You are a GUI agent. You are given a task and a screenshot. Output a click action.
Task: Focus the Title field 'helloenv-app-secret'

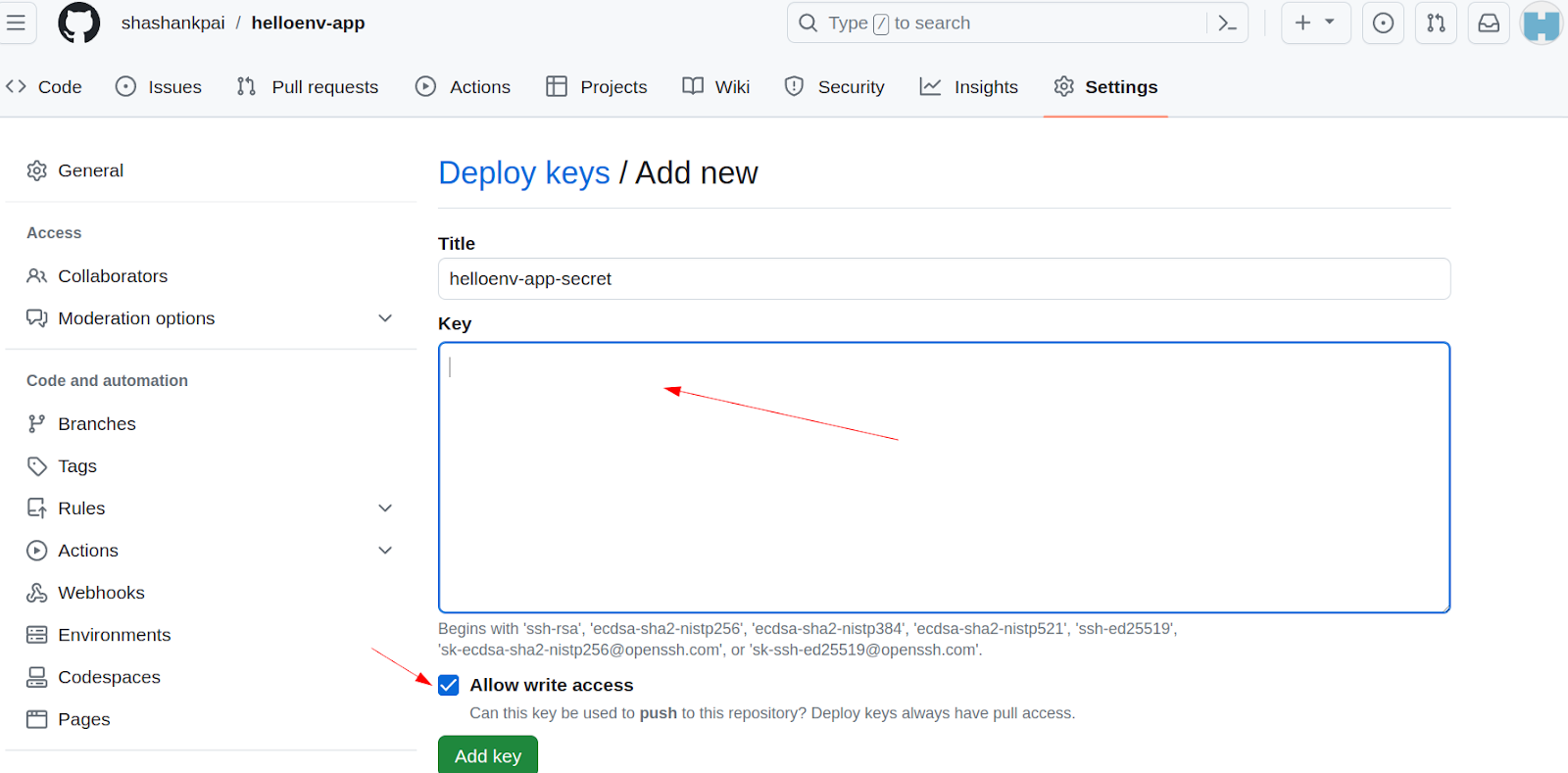point(944,279)
